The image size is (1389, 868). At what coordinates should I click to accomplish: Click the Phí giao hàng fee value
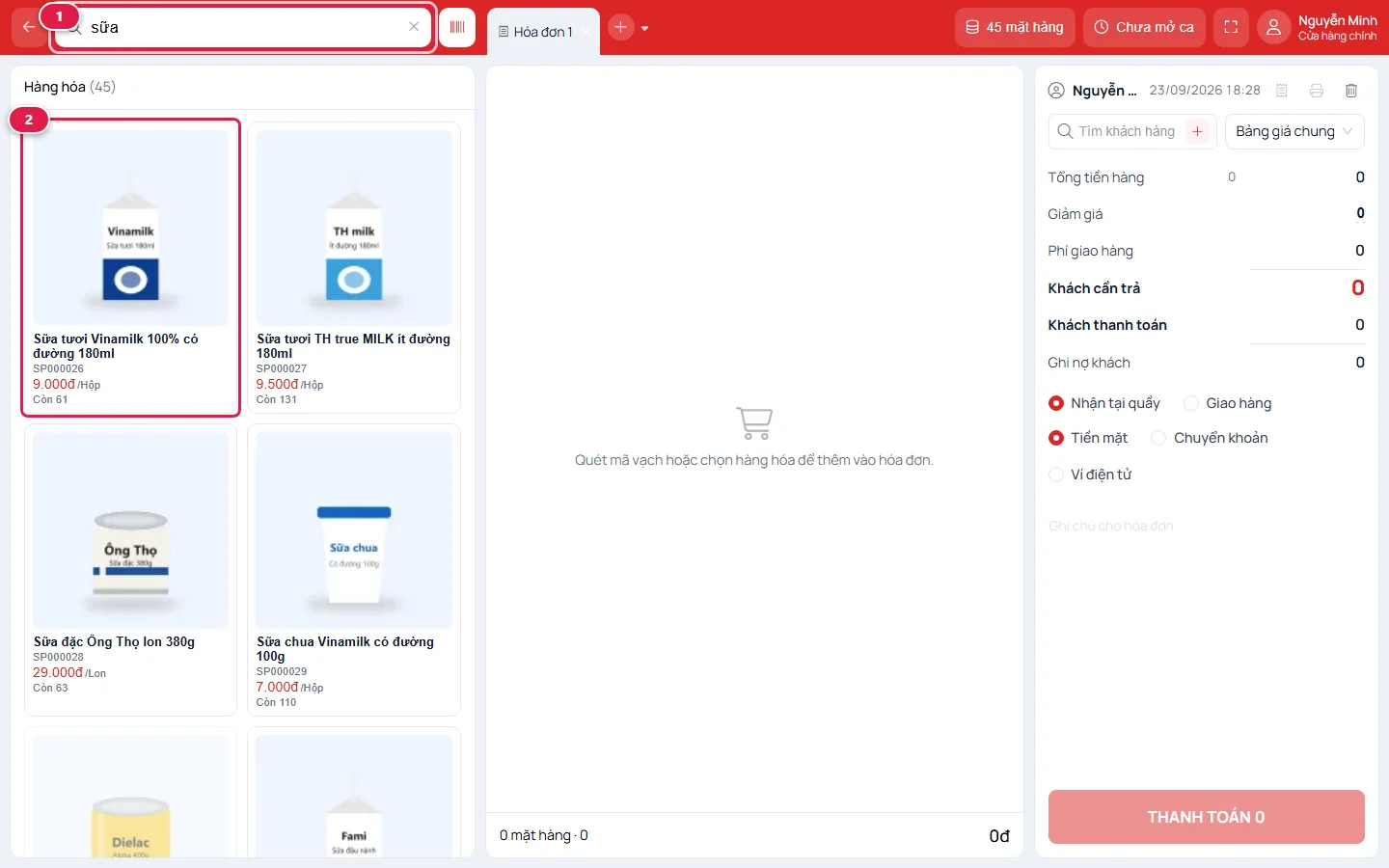(1360, 251)
